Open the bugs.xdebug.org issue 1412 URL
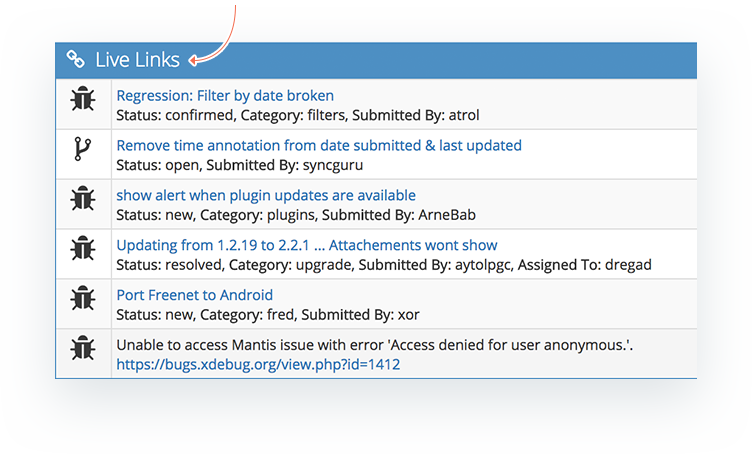The image size is (752, 454). (x=258, y=364)
